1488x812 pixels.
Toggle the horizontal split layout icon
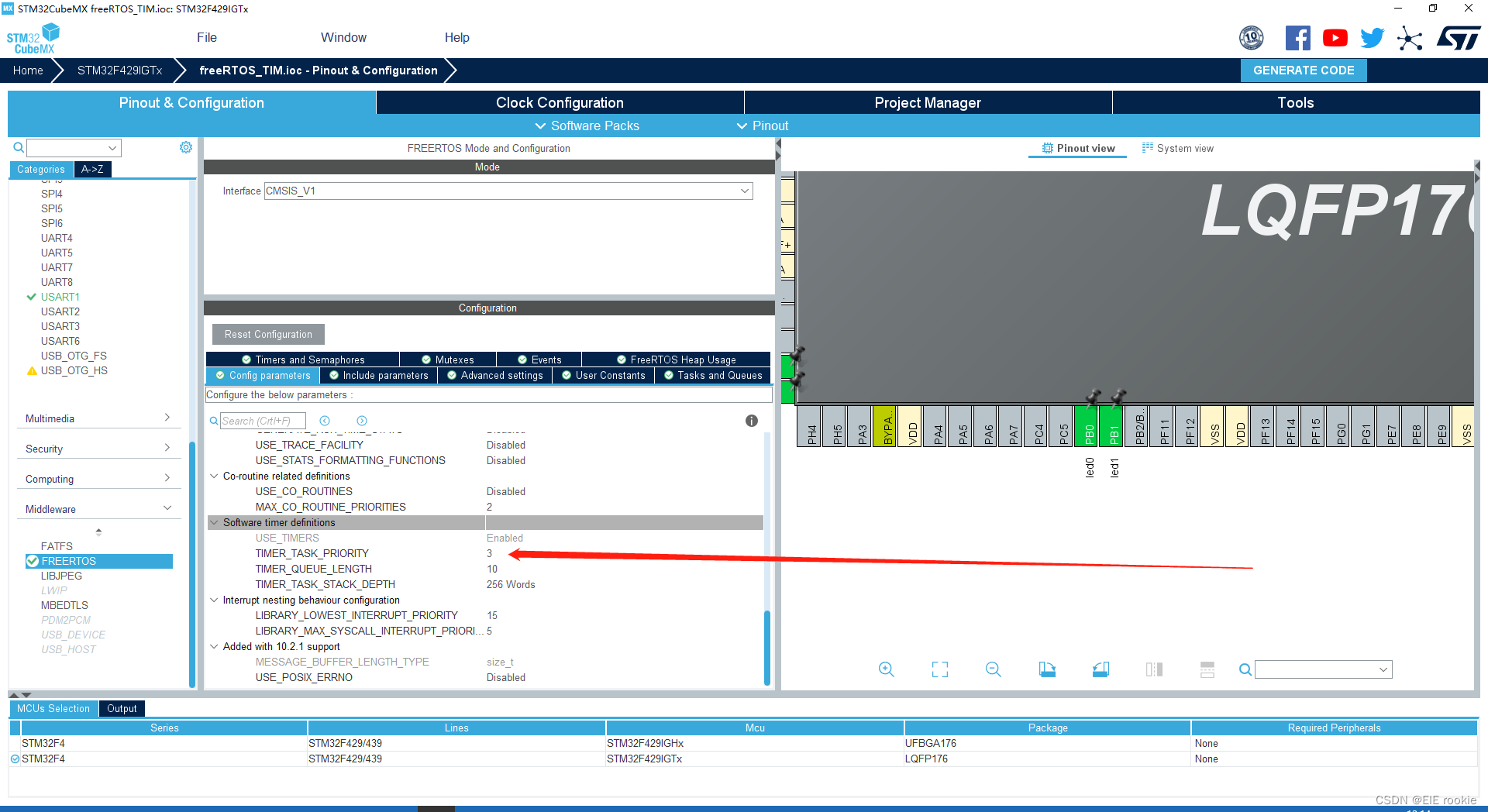[x=1207, y=669]
